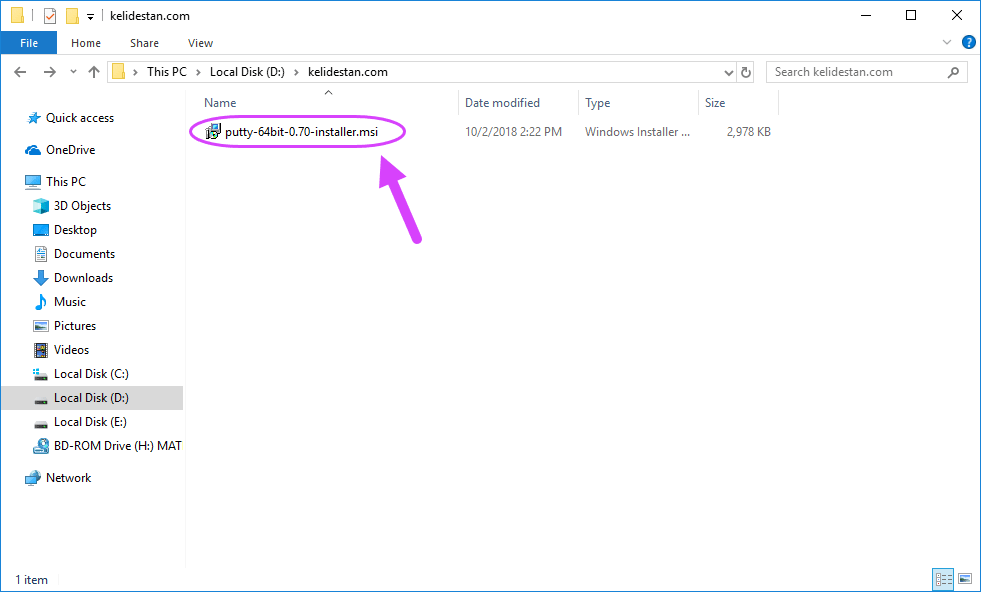
Task: Click the title bar folder icon
Action: (x=18, y=16)
